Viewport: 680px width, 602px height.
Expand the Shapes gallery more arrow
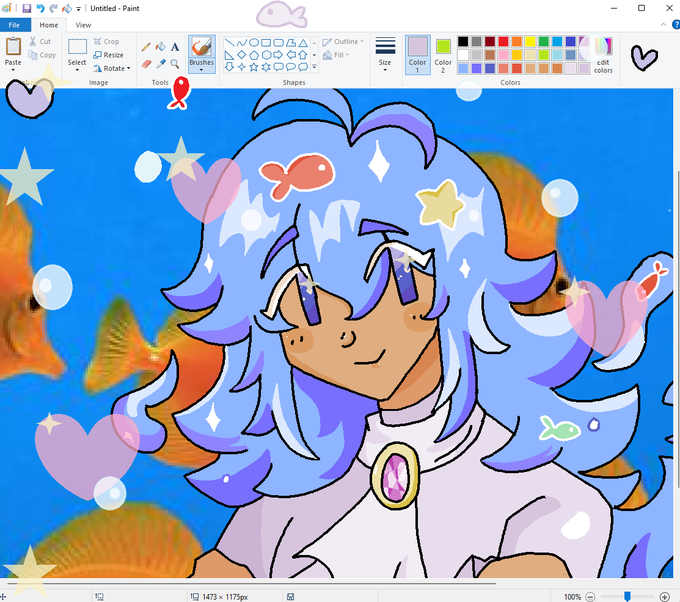[x=314, y=67]
